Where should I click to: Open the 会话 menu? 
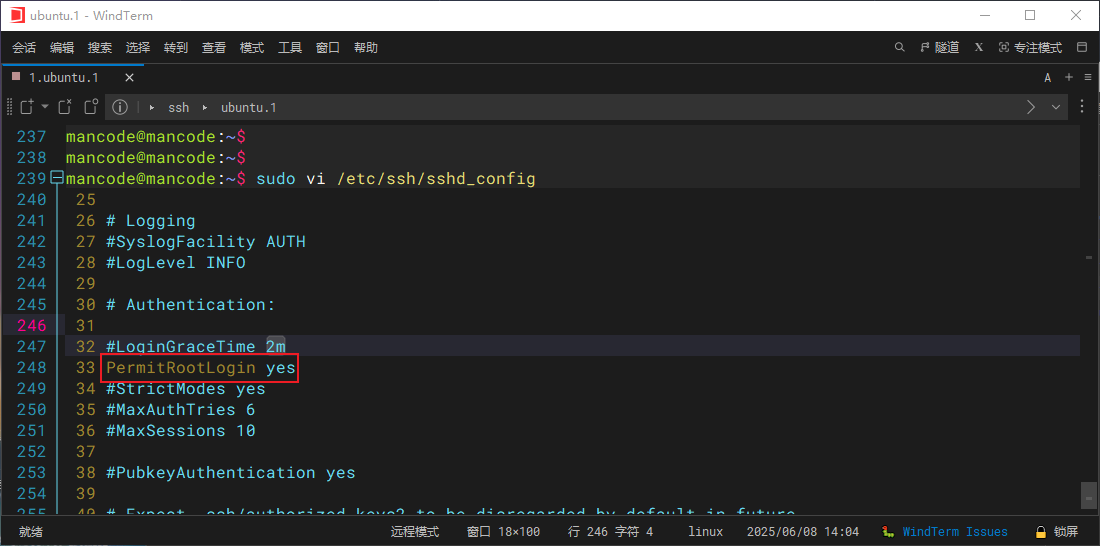pos(24,47)
